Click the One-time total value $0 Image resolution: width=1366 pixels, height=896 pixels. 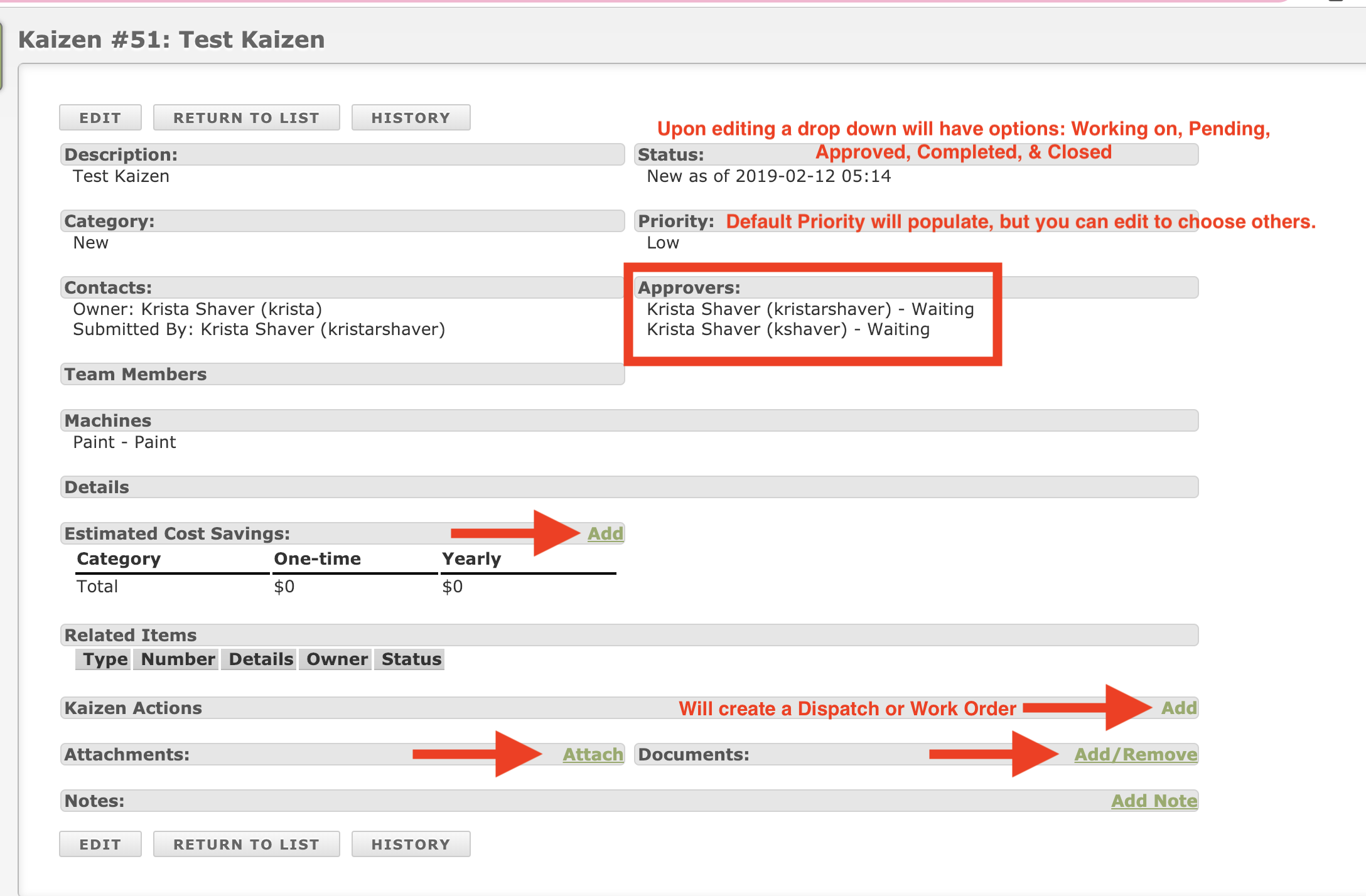[x=284, y=587]
